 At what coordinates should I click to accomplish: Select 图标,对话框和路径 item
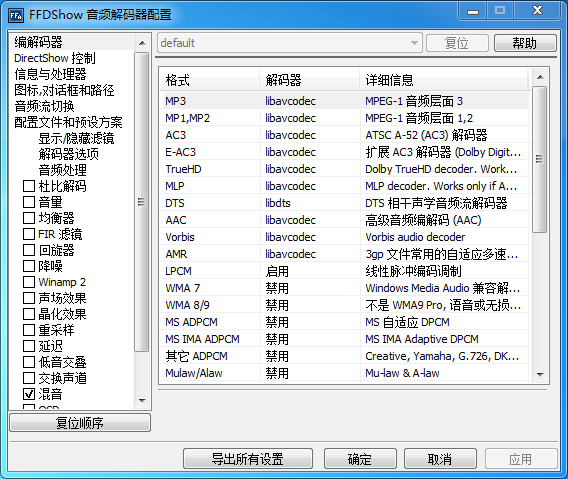[x=64, y=90]
